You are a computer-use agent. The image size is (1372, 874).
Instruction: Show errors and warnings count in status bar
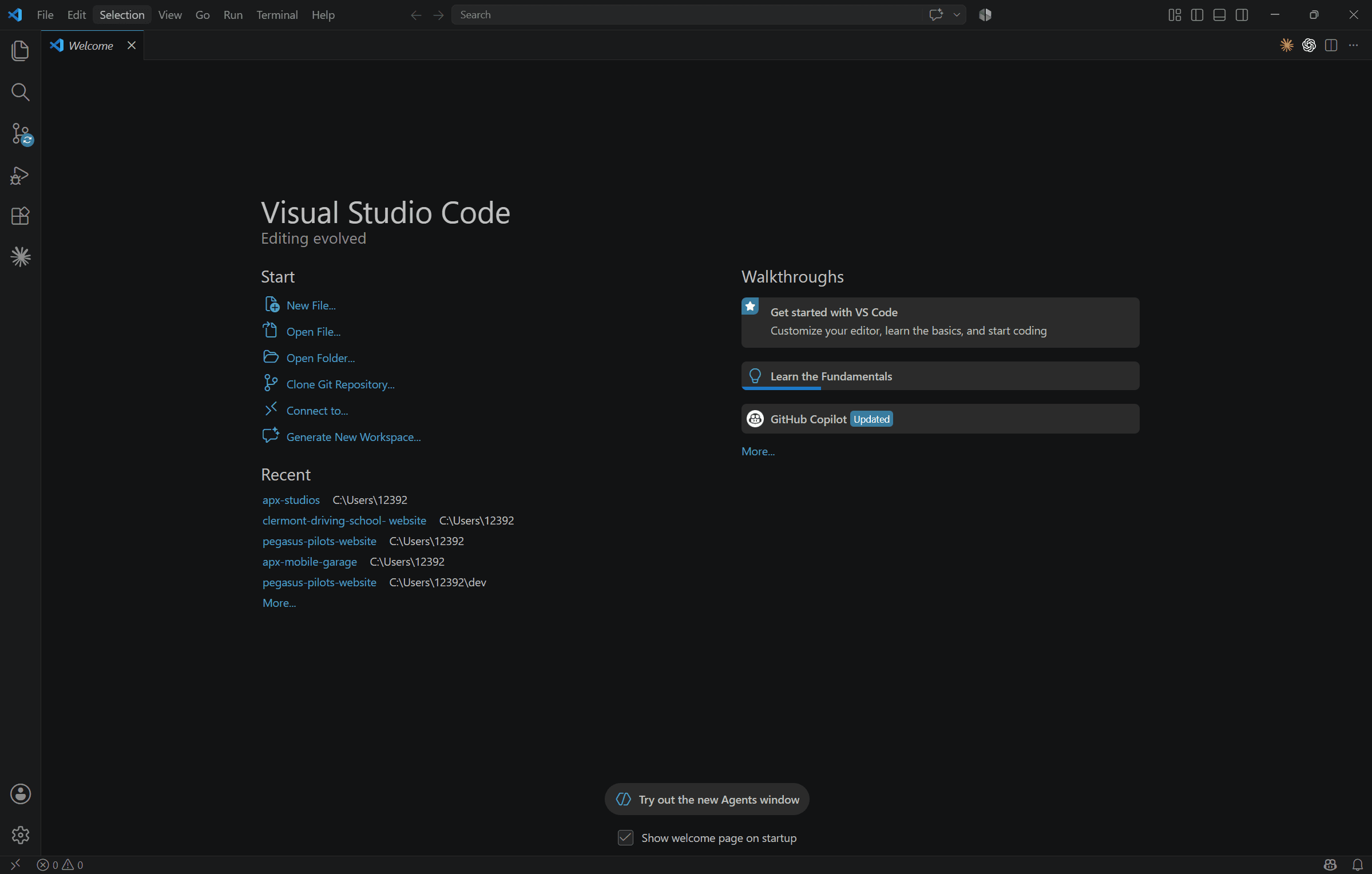(x=60, y=865)
